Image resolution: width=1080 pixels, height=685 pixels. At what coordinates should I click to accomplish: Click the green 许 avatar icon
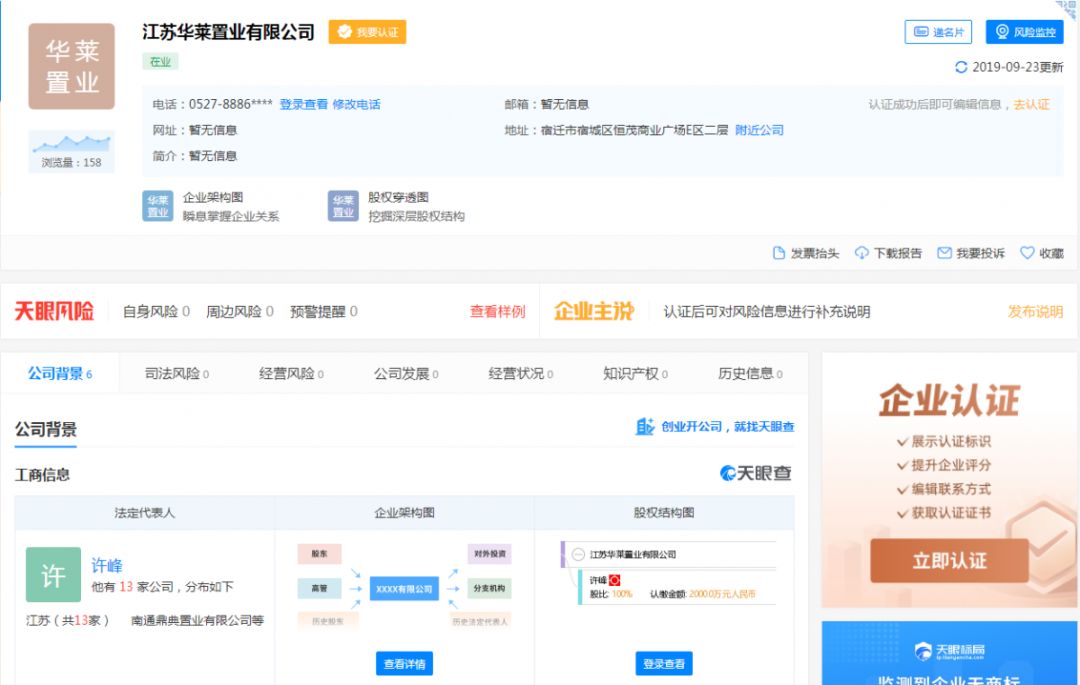53,574
